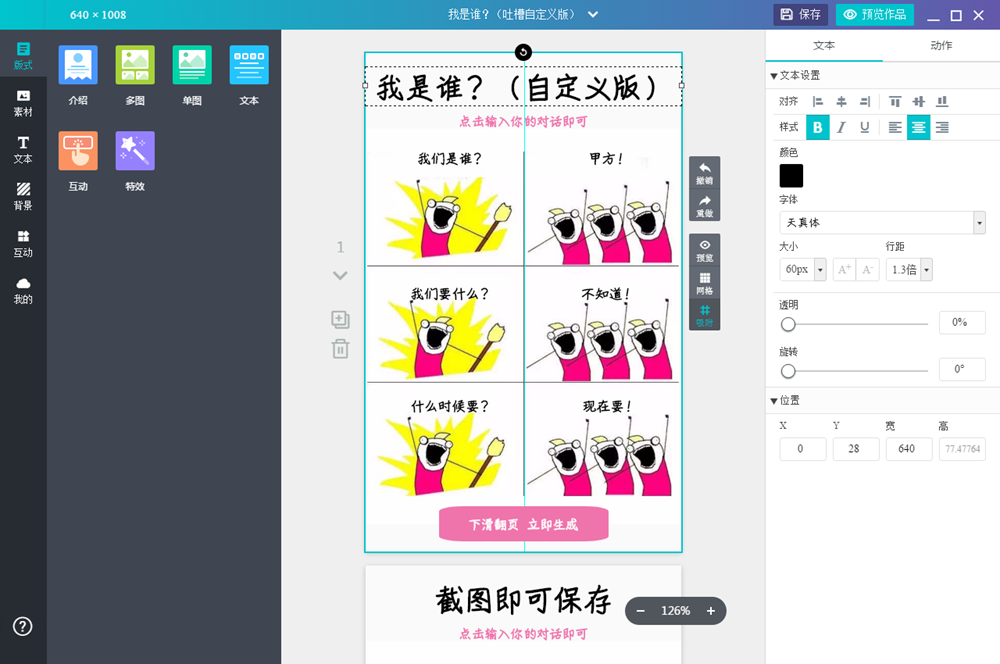Open the black text color swatch

tap(790, 175)
